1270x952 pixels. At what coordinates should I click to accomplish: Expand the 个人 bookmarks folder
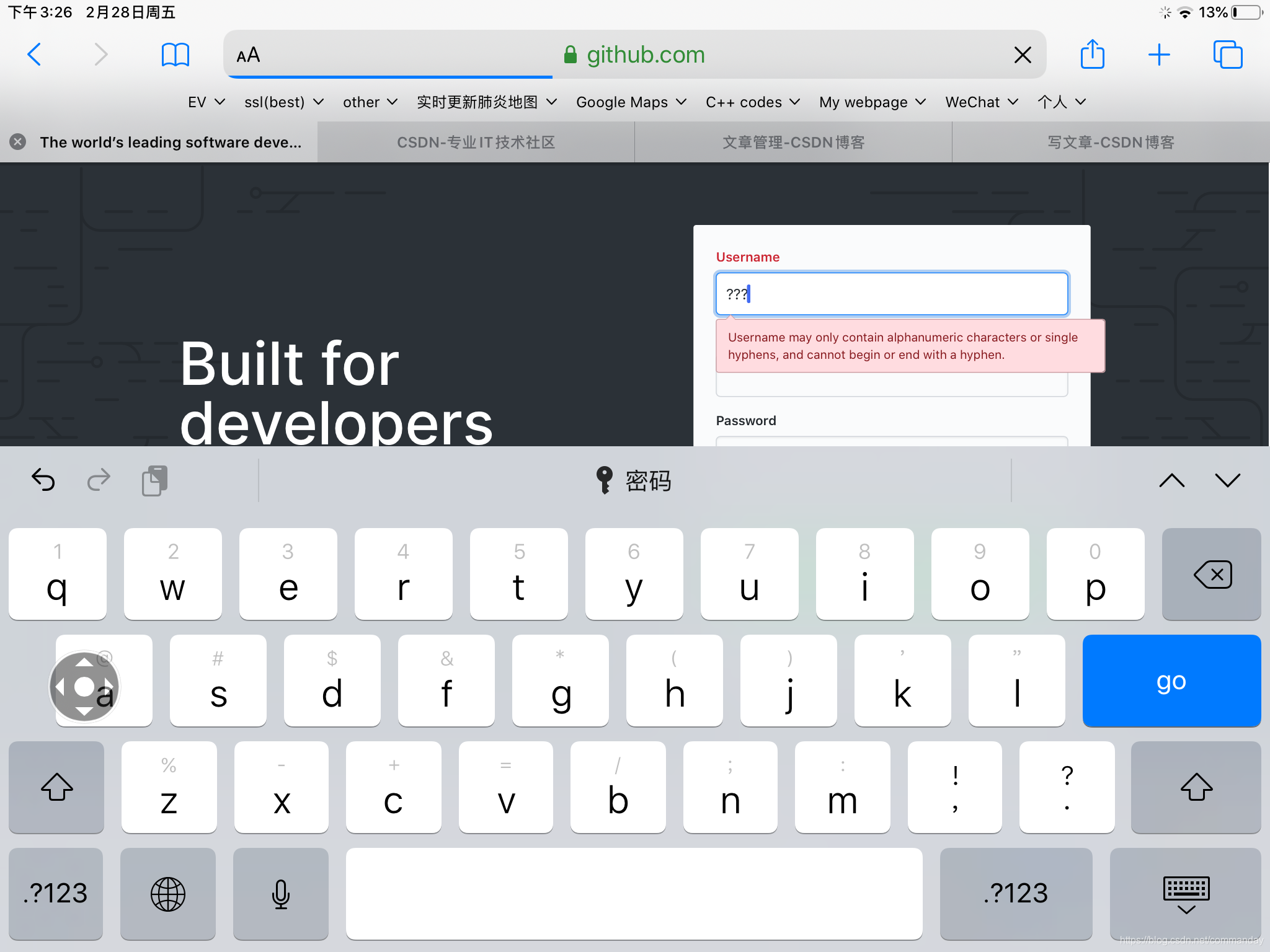click(x=1062, y=102)
